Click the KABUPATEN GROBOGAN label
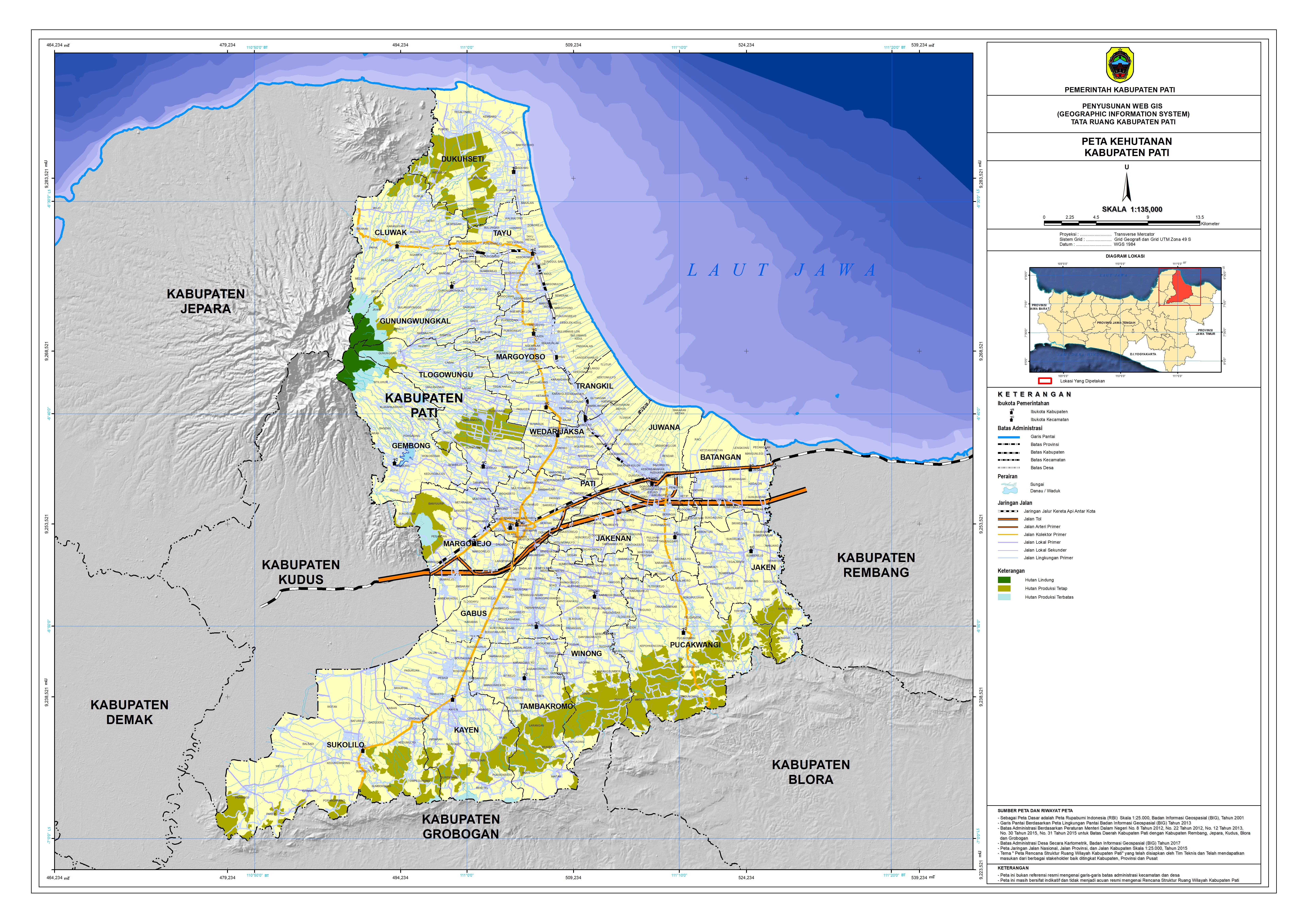Screen dimensions: 1309x924 tap(461, 827)
